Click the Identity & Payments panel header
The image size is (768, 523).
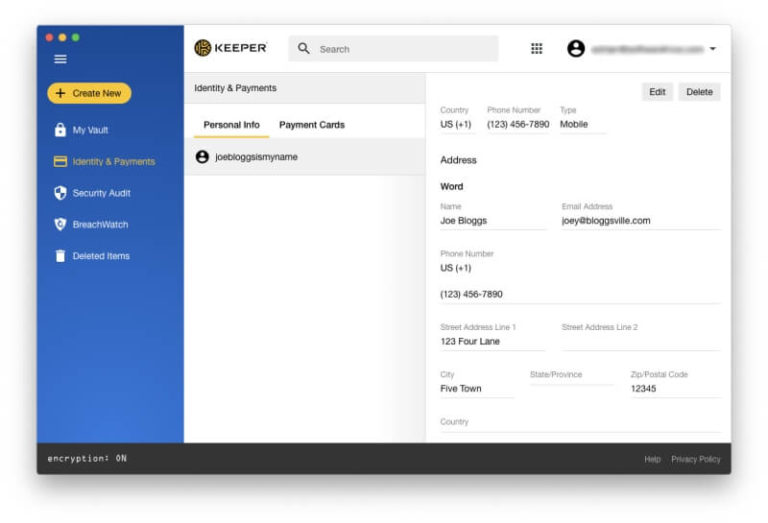305,88
